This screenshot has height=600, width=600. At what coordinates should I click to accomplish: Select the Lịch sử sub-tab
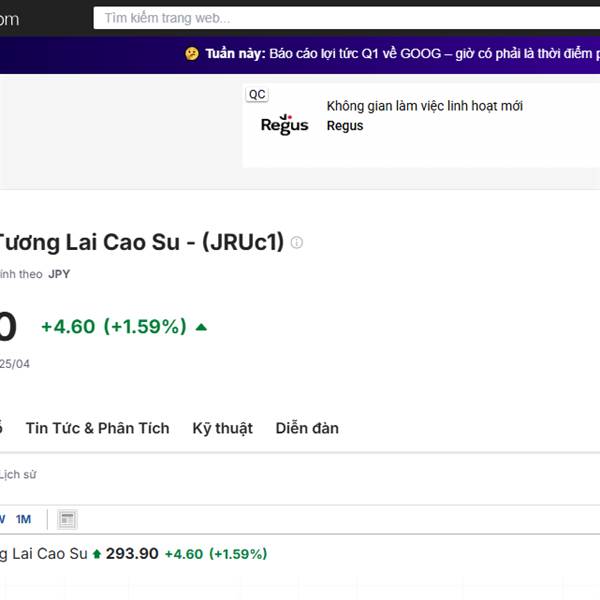coord(18,474)
